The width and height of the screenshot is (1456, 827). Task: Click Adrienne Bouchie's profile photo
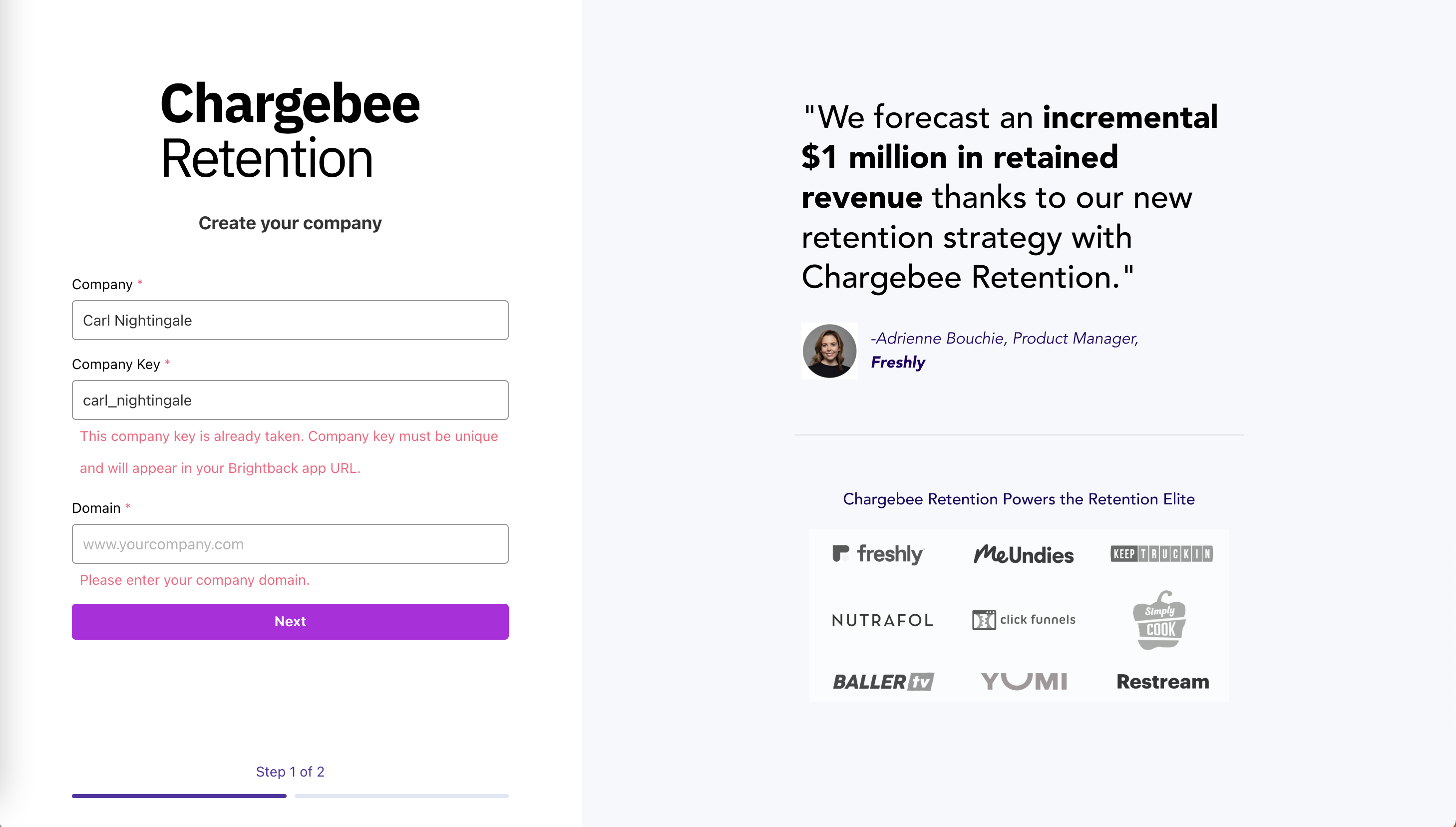829,351
